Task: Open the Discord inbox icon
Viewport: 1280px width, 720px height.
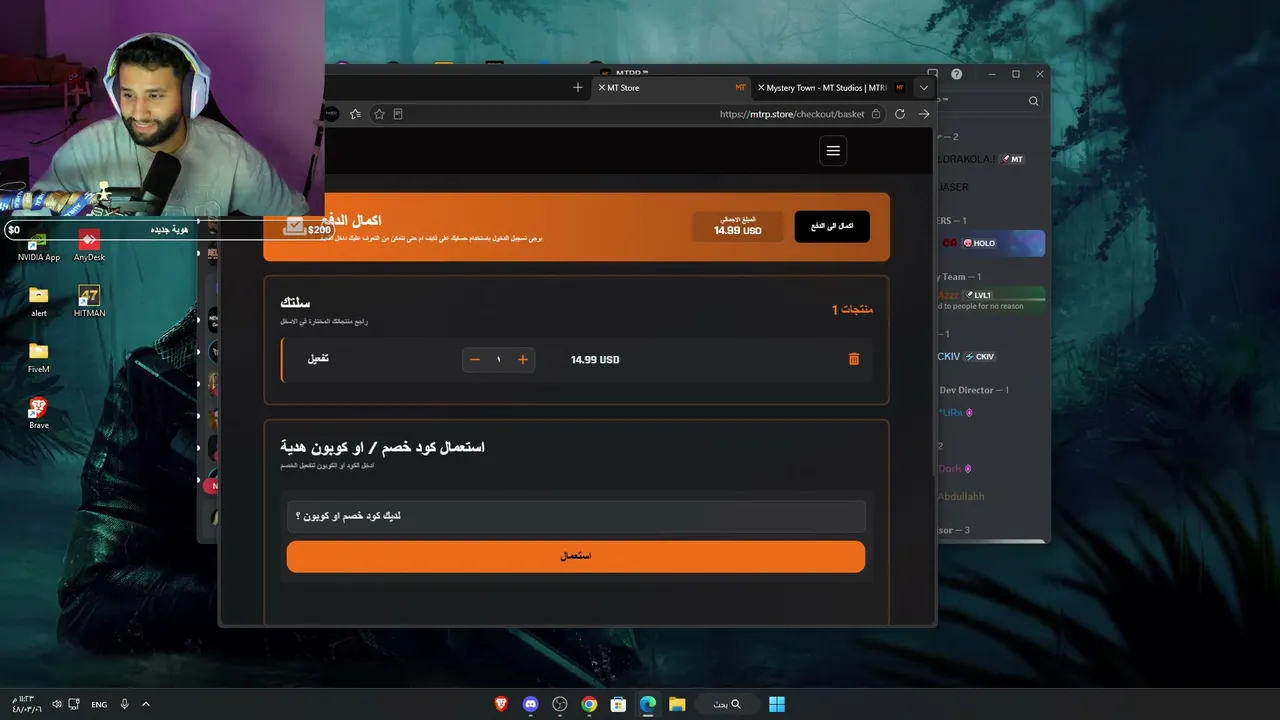Action: click(933, 74)
